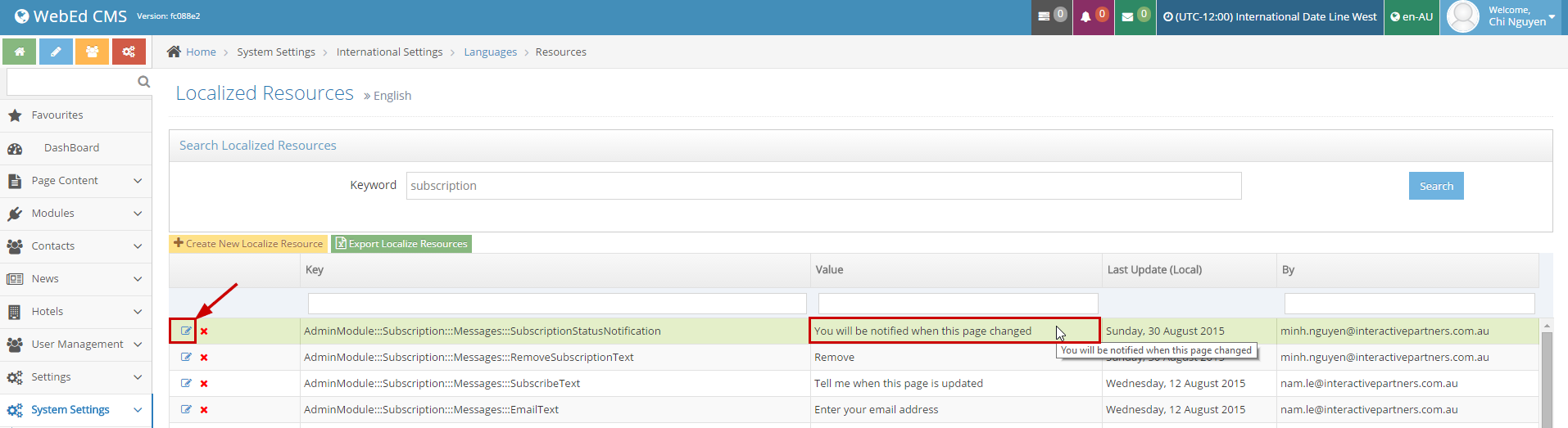Viewport: 1568px width, 428px height.
Task: Click the blue pencil edit icon button
Action: tap(56, 52)
